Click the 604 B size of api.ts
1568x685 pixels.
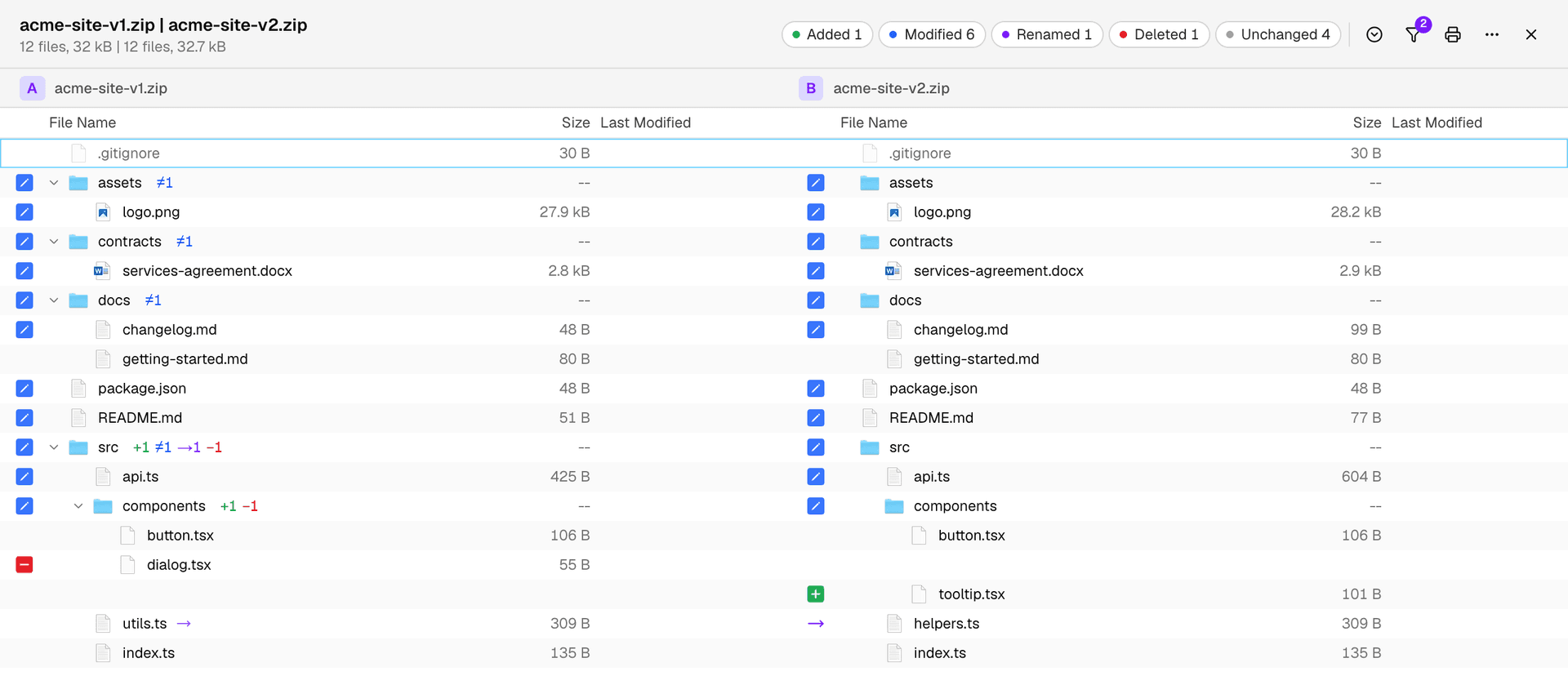[x=1361, y=476]
